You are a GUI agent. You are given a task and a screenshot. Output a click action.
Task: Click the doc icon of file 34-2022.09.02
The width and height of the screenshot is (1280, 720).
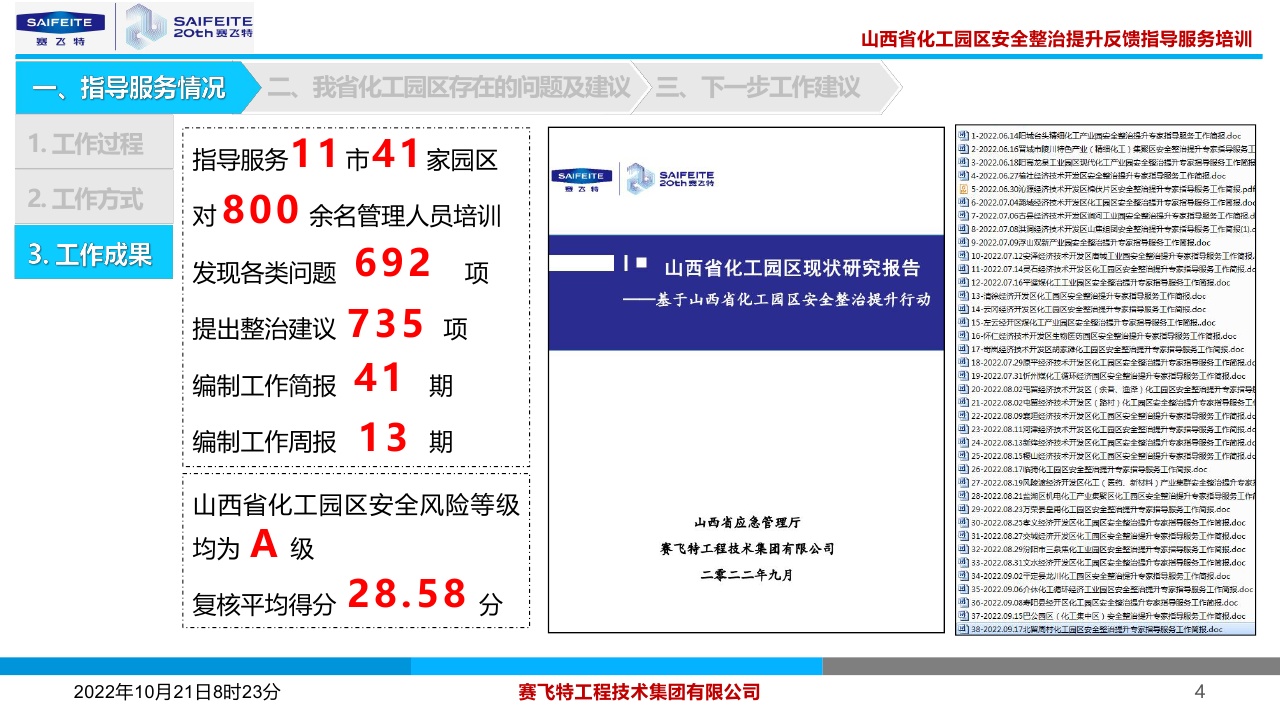pos(963,576)
